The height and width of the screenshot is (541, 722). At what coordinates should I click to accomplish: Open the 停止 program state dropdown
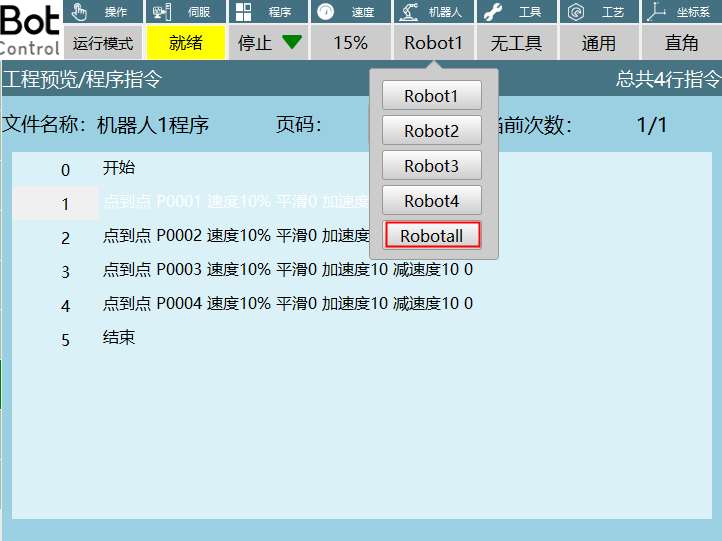click(x=268, y=43)
